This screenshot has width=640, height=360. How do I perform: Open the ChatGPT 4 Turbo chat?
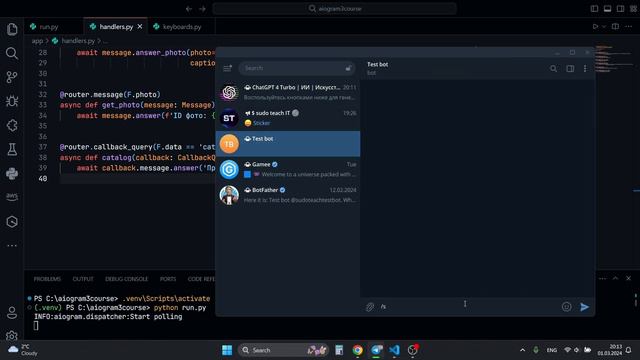coord(288,92)
